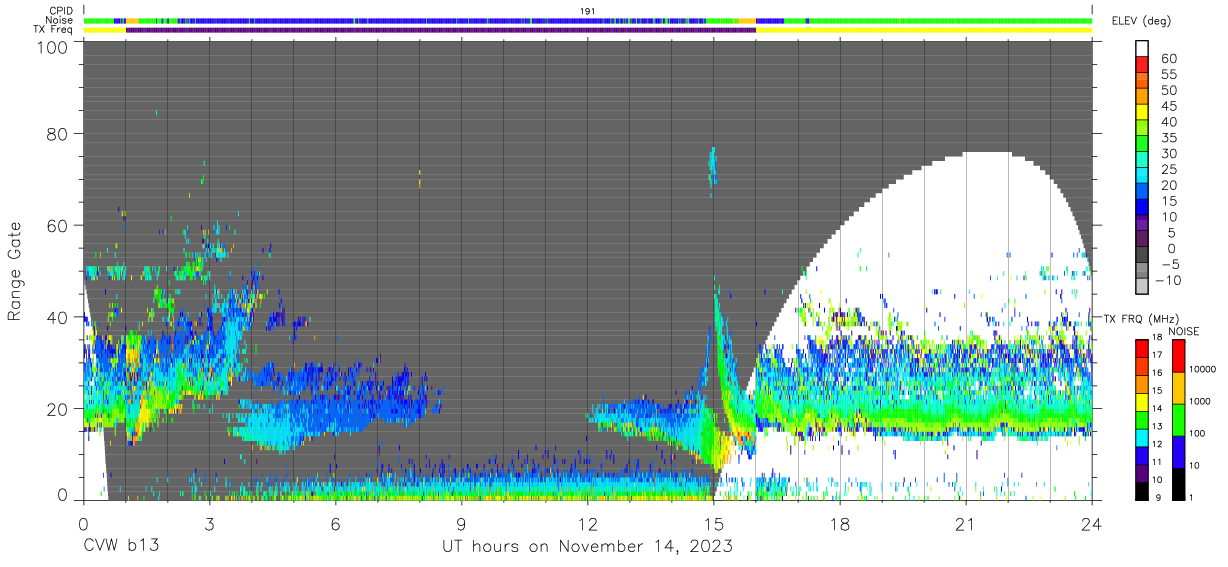This screenshot has width=1228, height=567.
Task: Click the 'ELEV (deg)' colorbar title
Action: (x=1140, y=21)
